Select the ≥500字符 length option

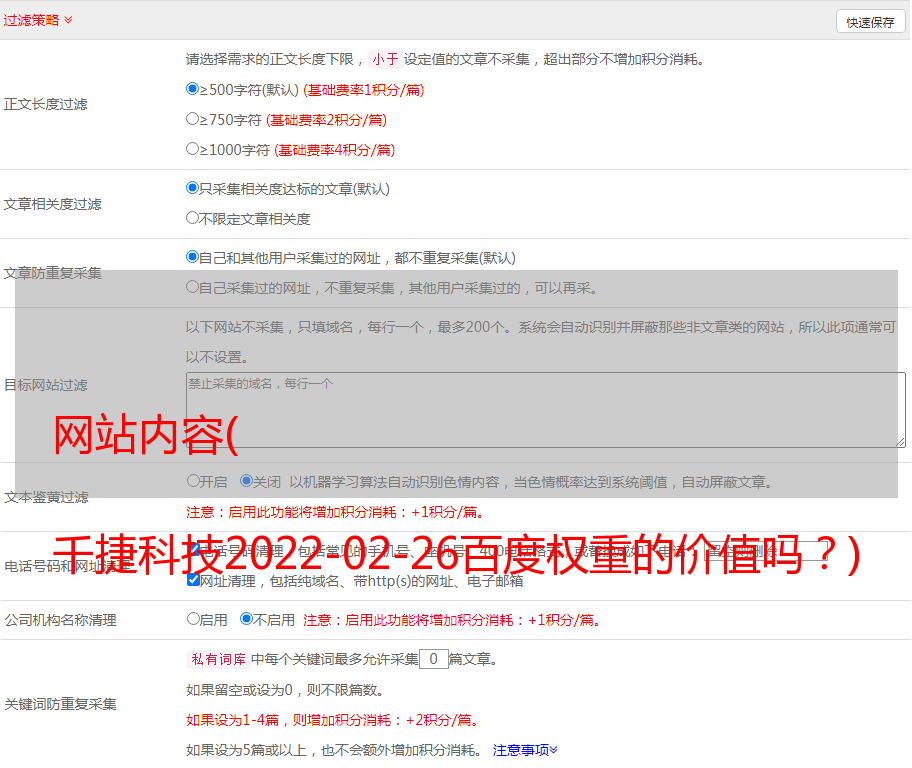(193, 89)
